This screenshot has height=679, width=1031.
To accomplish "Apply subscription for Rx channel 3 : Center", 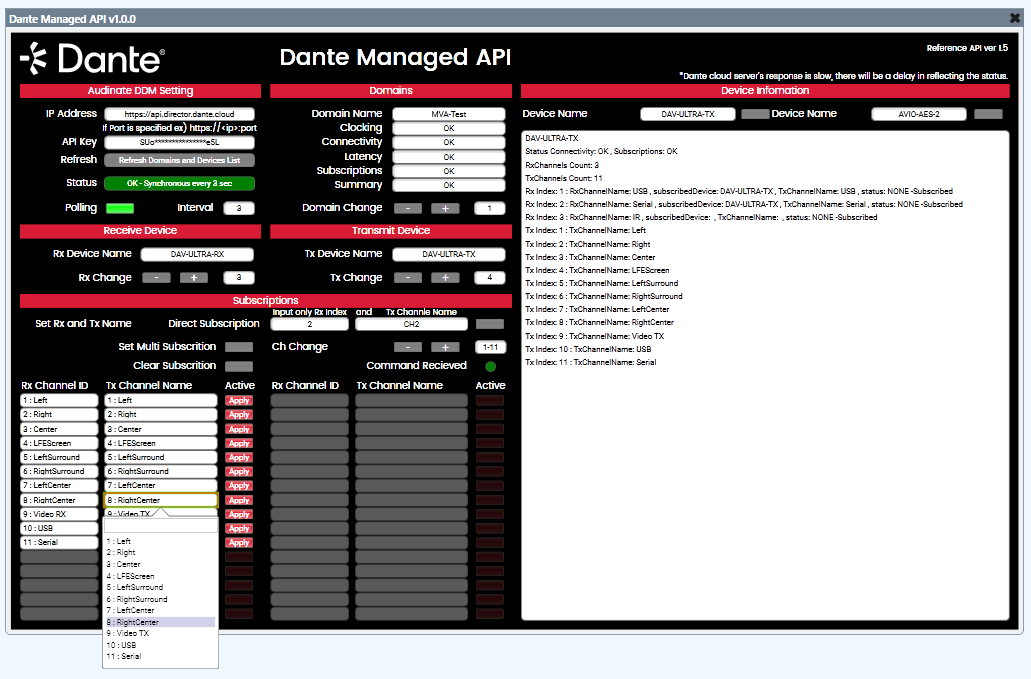I will point(239,429).
